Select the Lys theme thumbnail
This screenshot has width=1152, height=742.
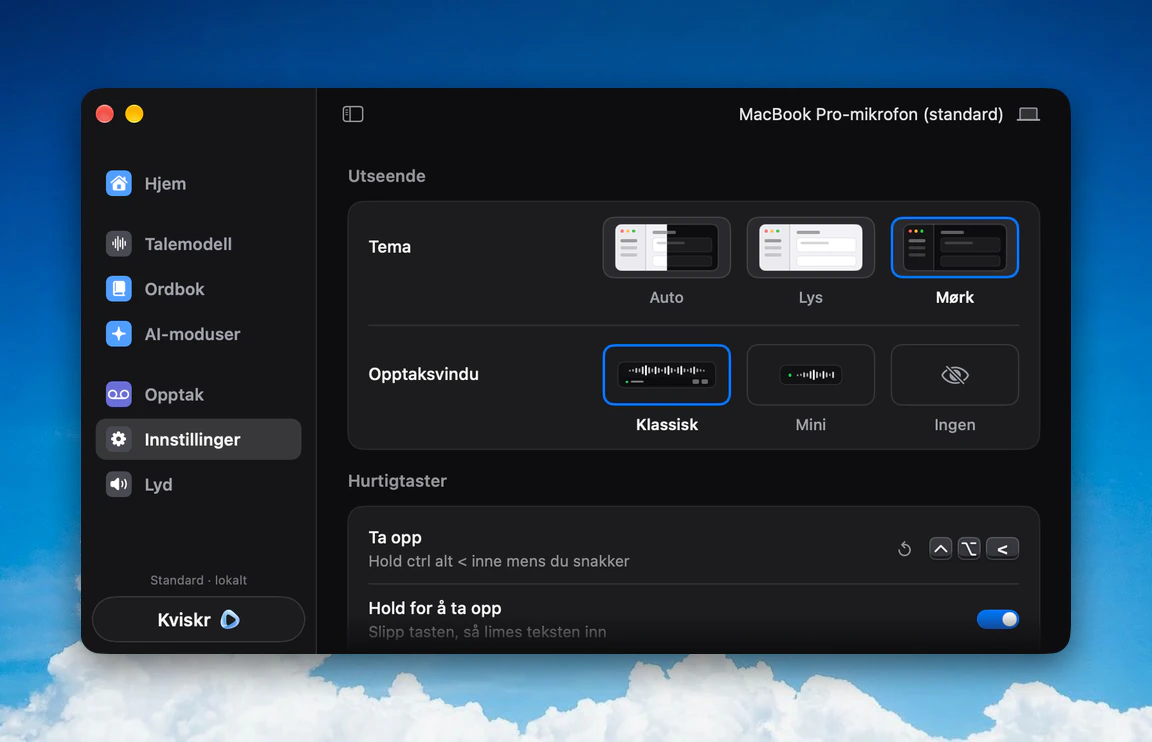tap(810, 248)
